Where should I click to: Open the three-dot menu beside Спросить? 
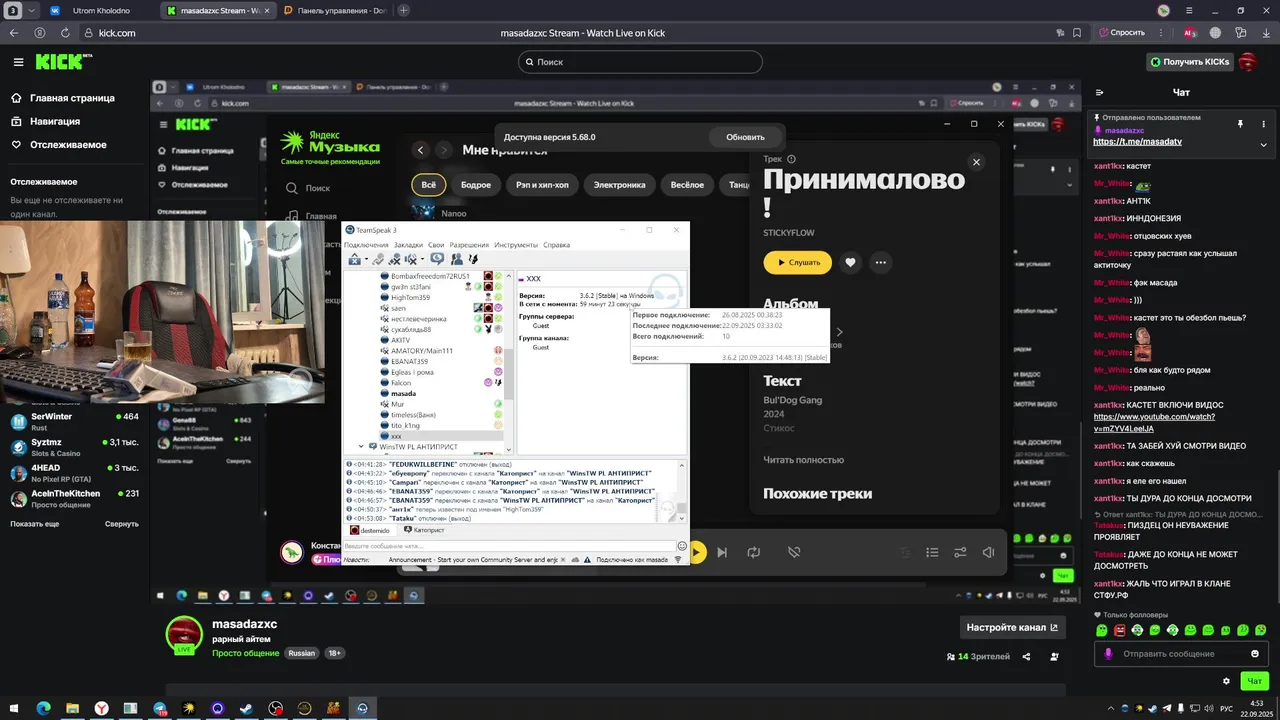point(1160,32)
